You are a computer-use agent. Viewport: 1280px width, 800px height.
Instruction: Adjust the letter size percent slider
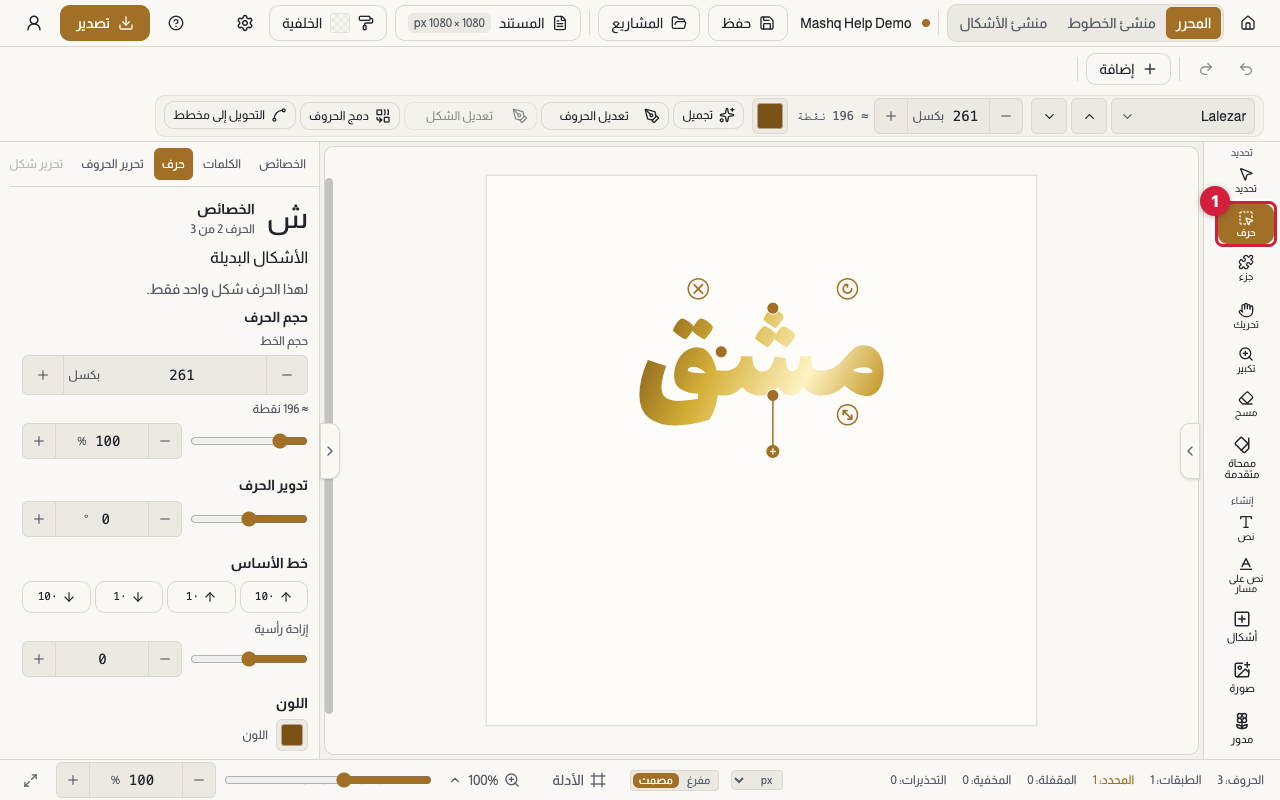[x=249, y=441]
